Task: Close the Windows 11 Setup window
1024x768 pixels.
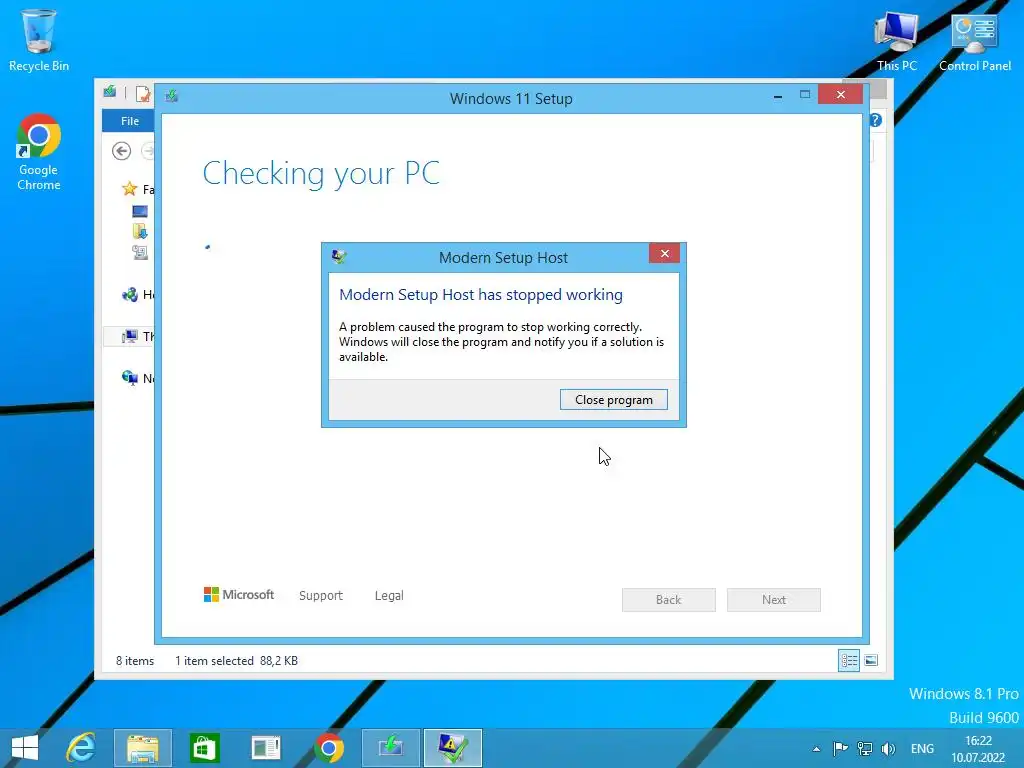Action: tap(840, 95)
